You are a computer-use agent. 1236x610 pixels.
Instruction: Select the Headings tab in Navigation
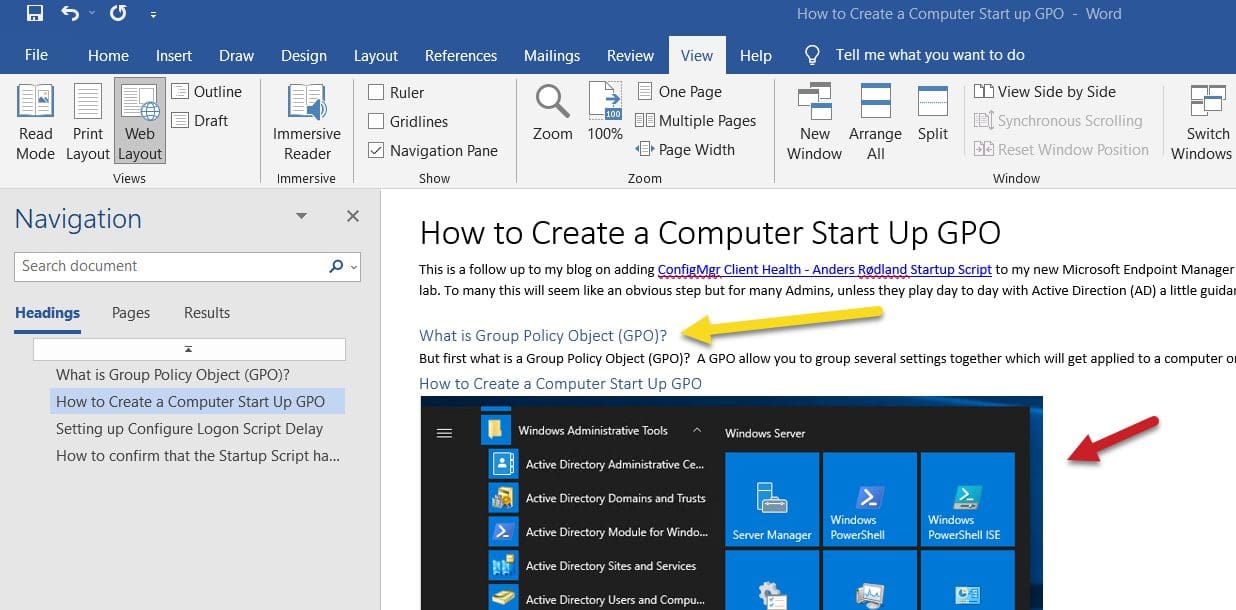[x=47, y=313]
